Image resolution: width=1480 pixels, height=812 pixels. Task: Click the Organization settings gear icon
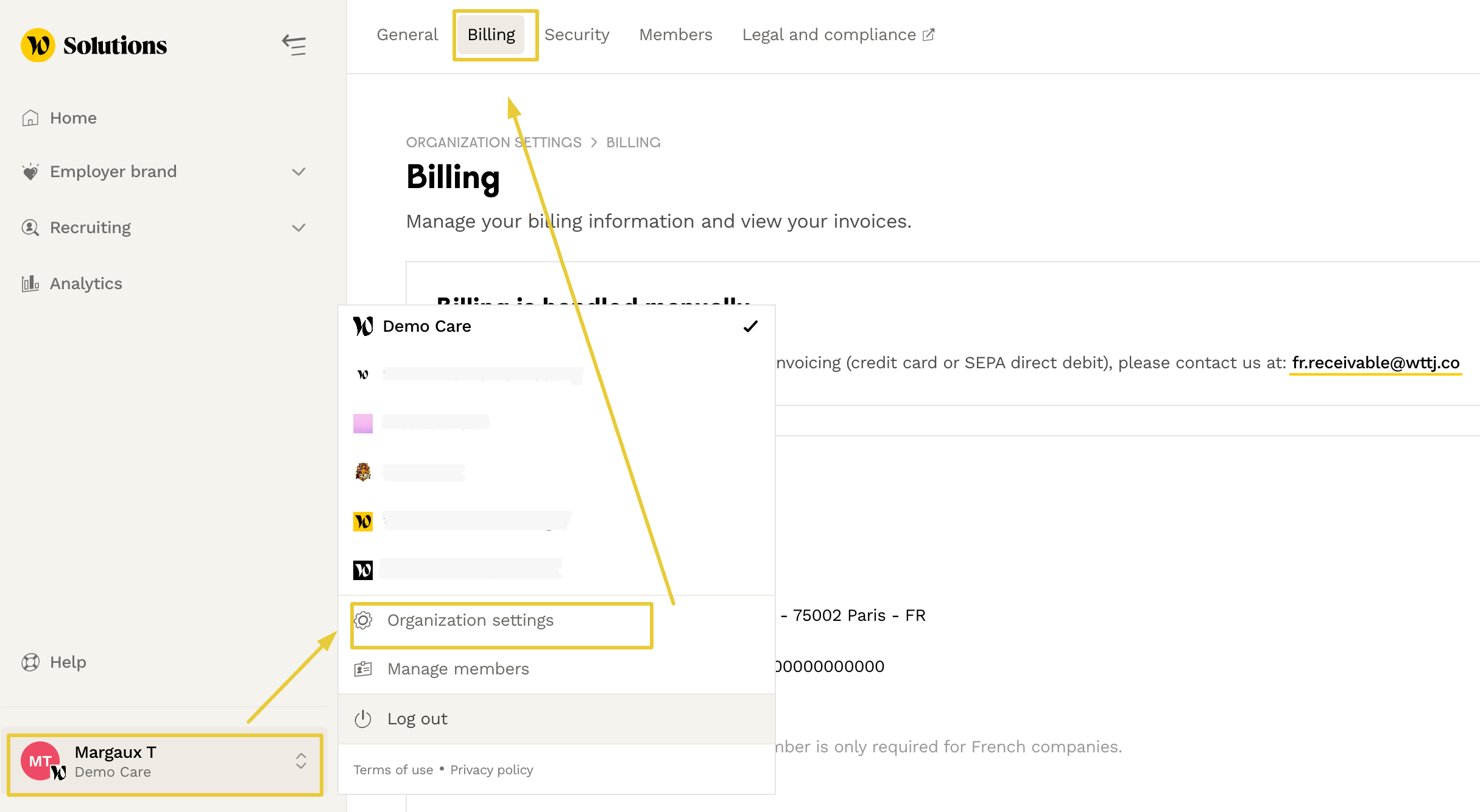[x=363, y=620]
